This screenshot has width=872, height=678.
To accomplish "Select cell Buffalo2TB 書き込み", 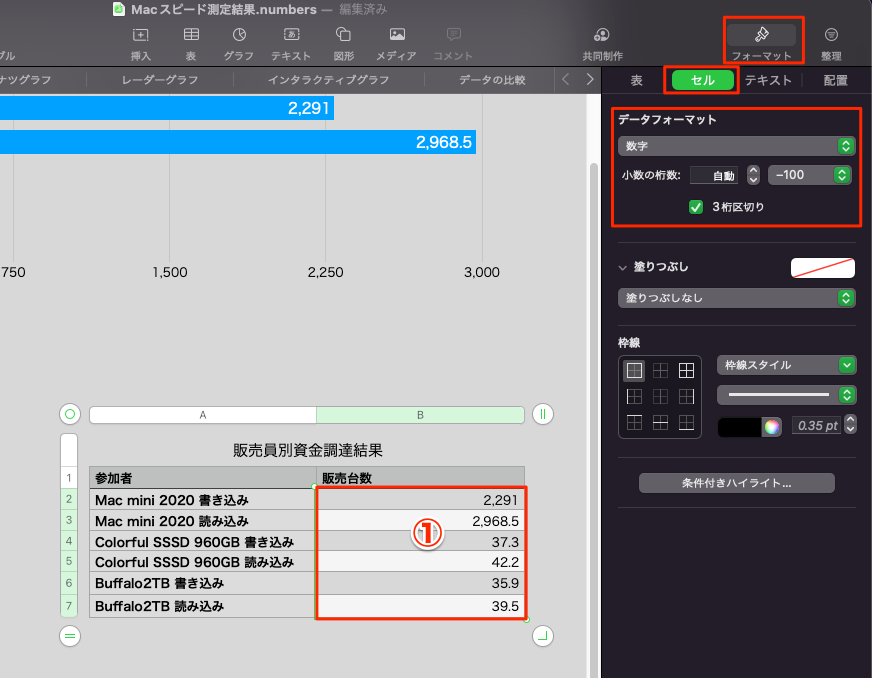I will pos(203,583).
